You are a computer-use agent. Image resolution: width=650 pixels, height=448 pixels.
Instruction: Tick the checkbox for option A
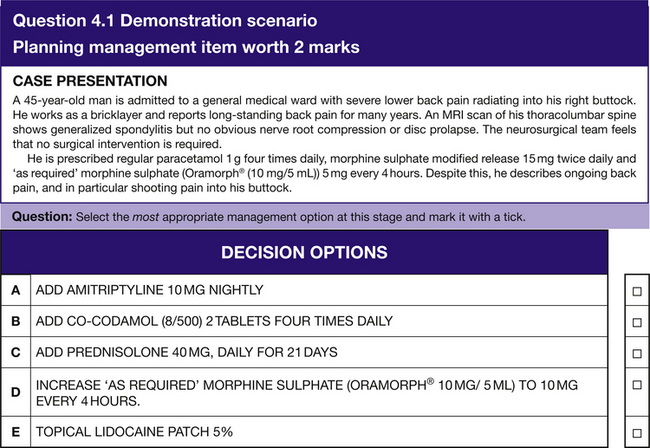pos(636,290)
